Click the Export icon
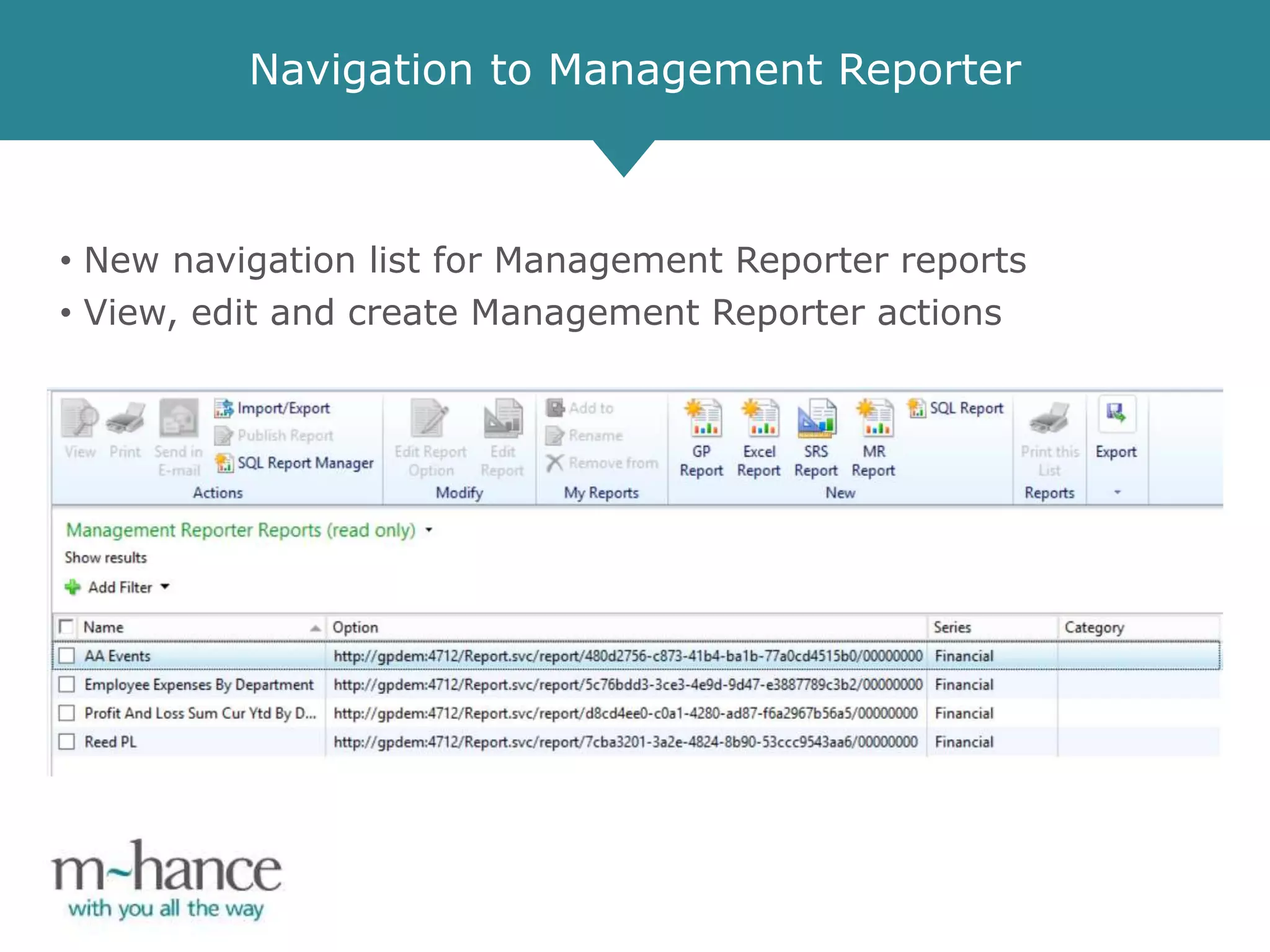This screenshot has height=952, width=1270. pos(1116,414)
